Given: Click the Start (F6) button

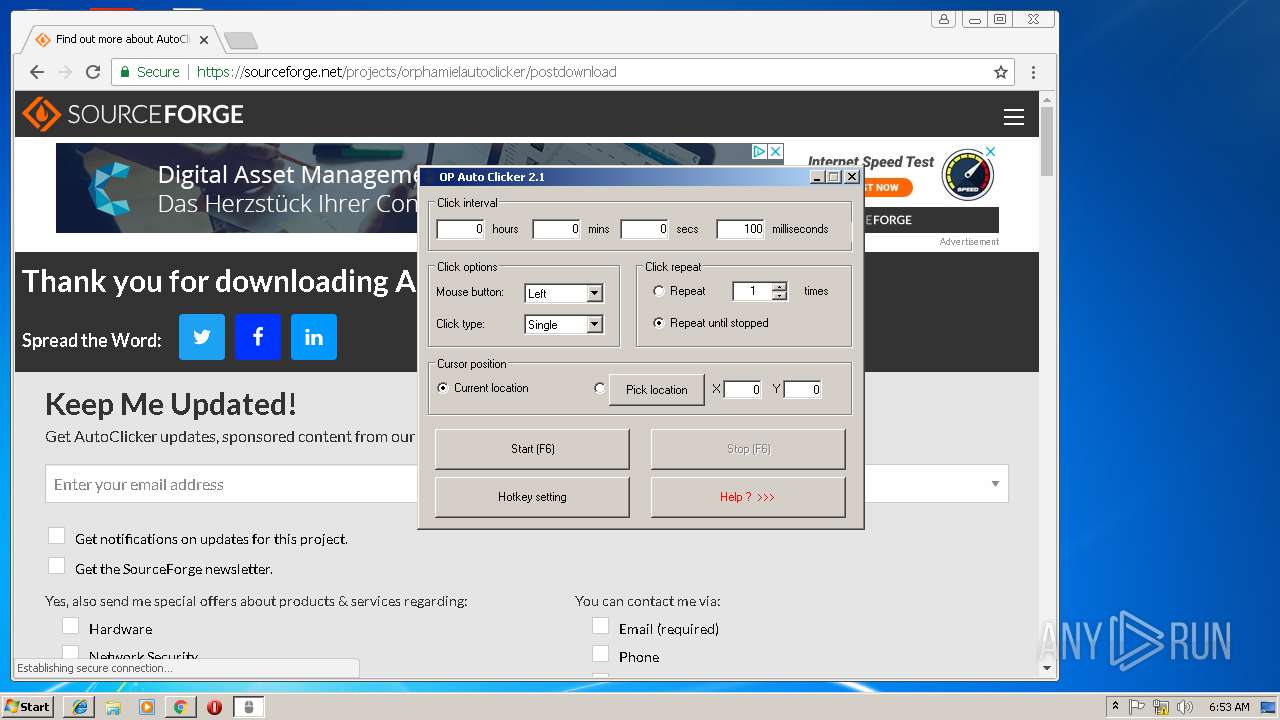Looking at the screenshot, I should point(532,449).
